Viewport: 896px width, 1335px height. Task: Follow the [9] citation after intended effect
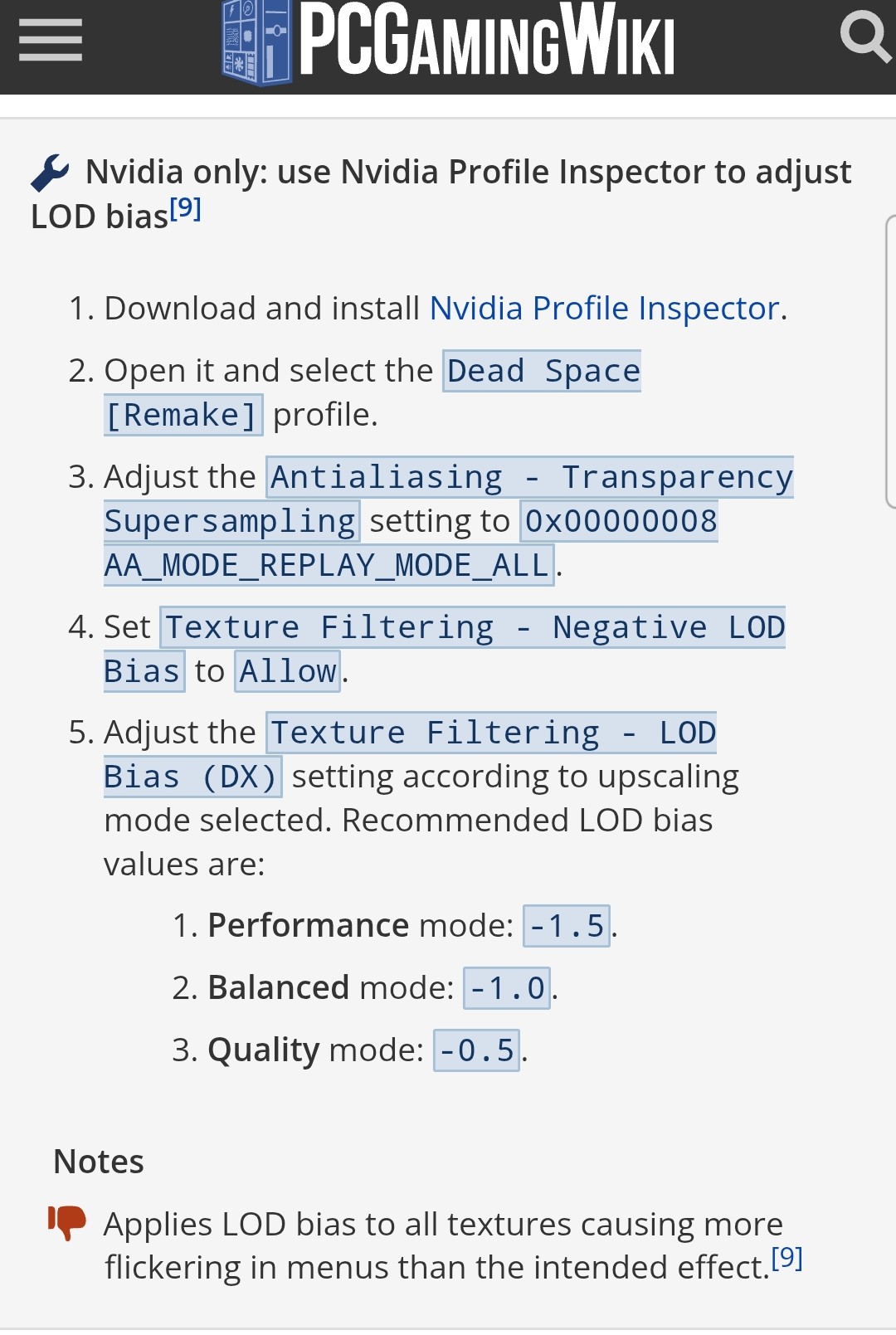786,1259
